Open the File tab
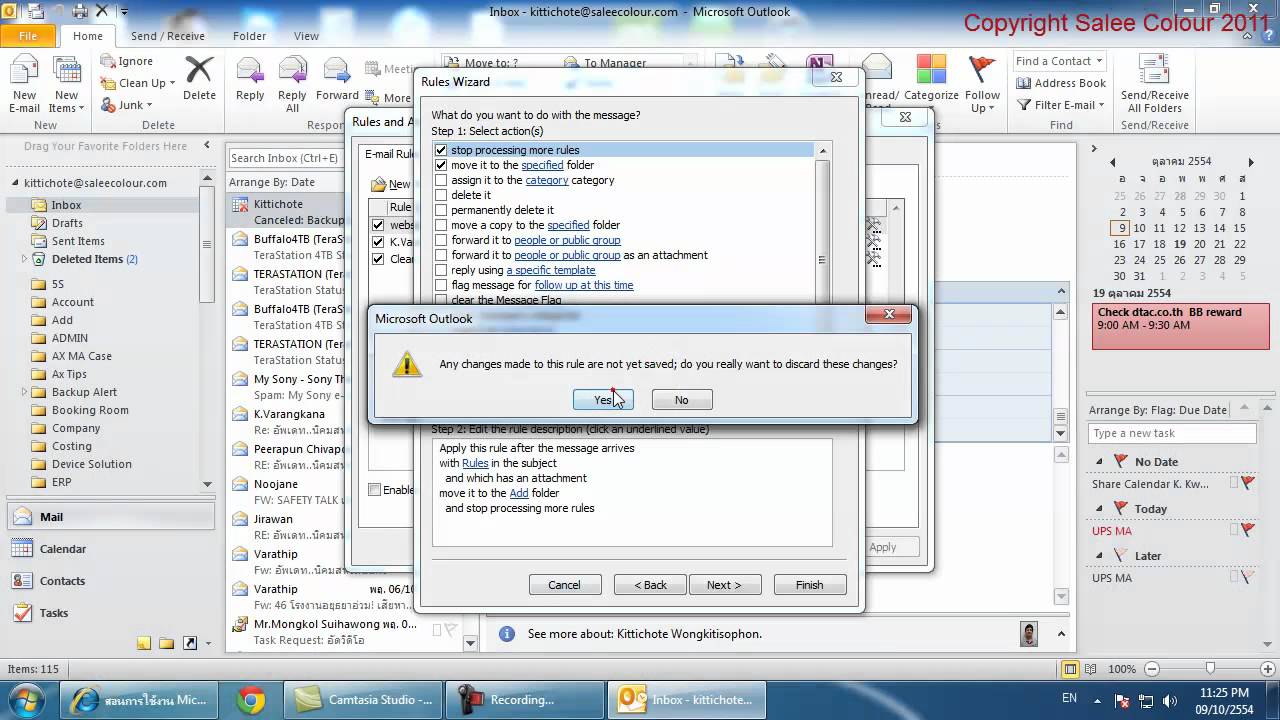The width and height of the screenshot is (1280, 720). pos(28,36)
